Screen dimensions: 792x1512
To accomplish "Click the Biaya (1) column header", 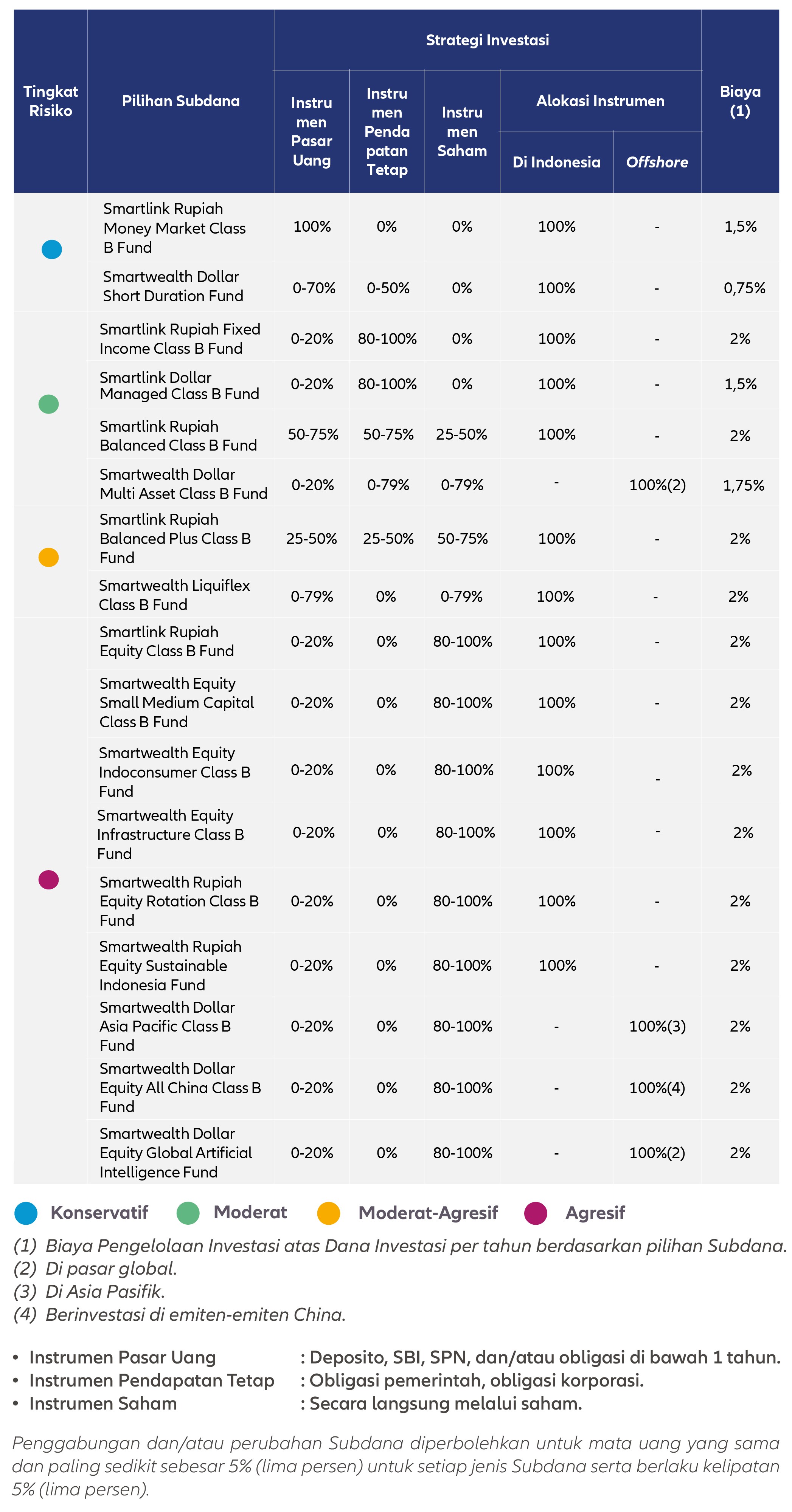I will point(740,101).
